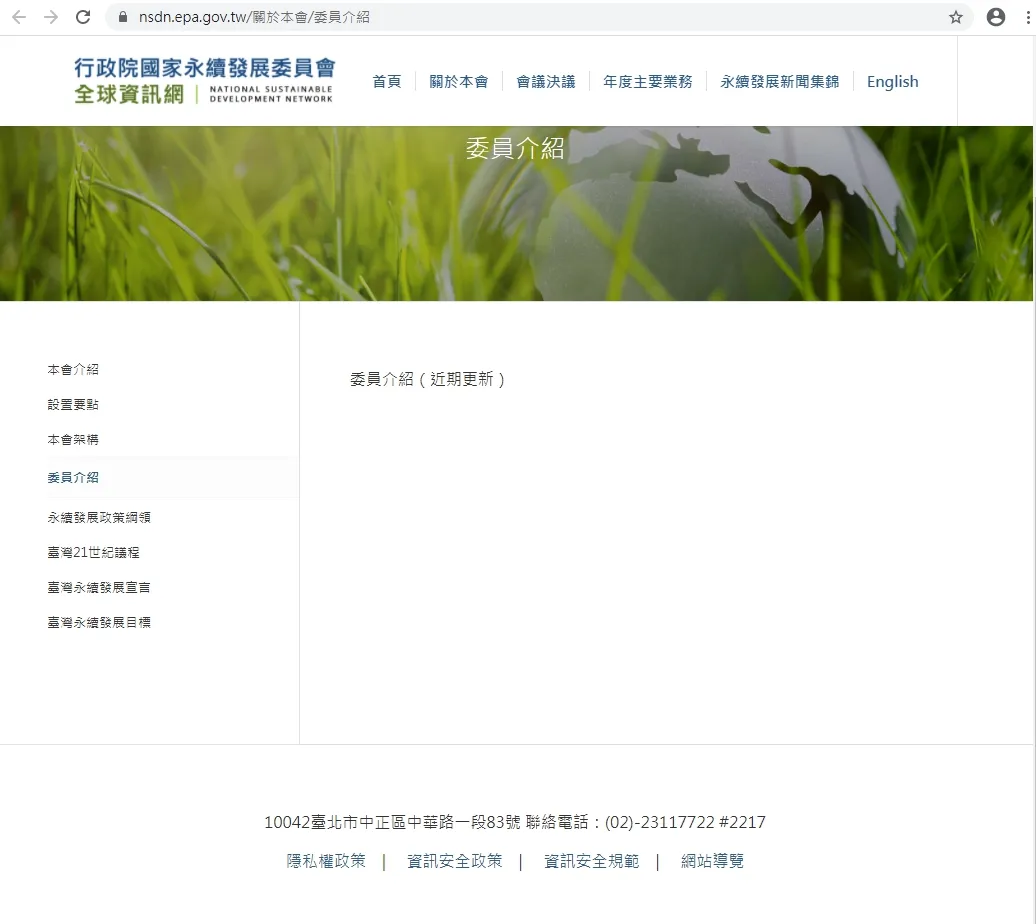This screenshot has height=924, width=1036.
Task: Select 本會架構 in the sidebar
Action: click(x=73, y=440)
